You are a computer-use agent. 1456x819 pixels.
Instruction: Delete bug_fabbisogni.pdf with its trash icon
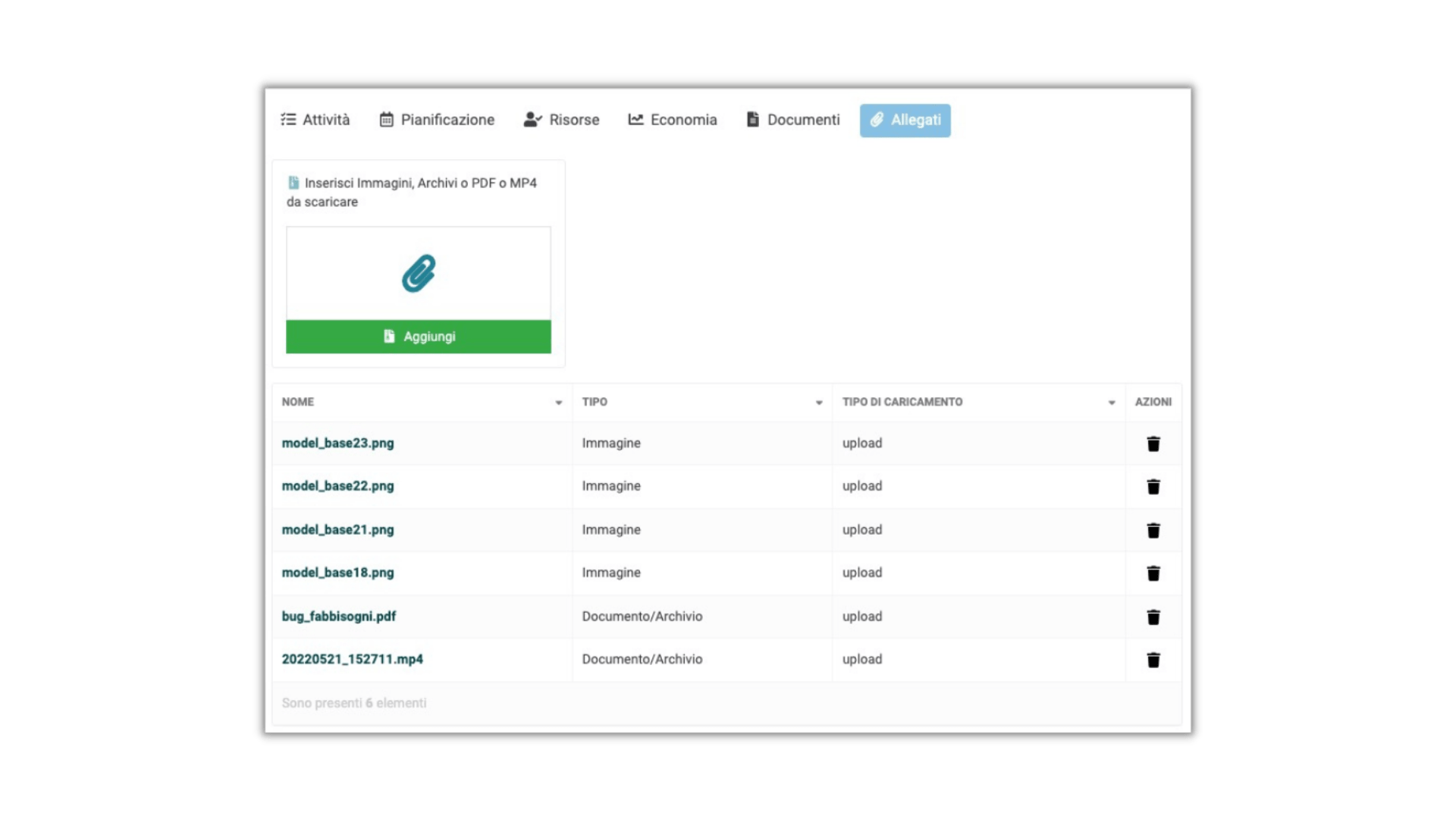[x=1153, y=617]
